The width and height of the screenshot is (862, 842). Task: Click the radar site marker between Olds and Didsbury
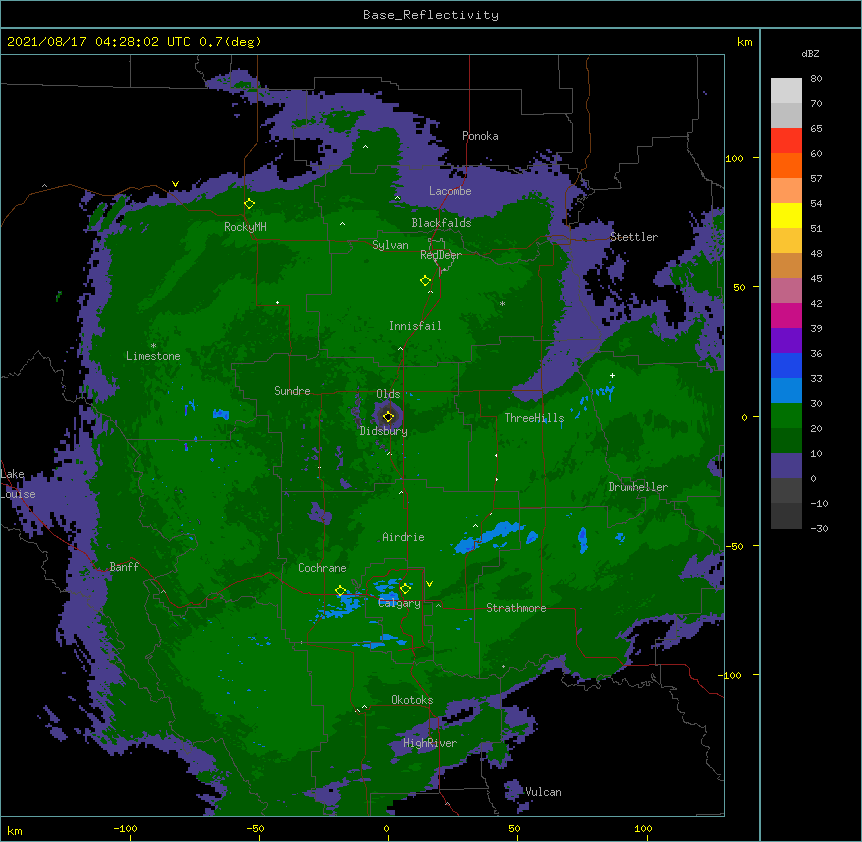coord(388,417)
